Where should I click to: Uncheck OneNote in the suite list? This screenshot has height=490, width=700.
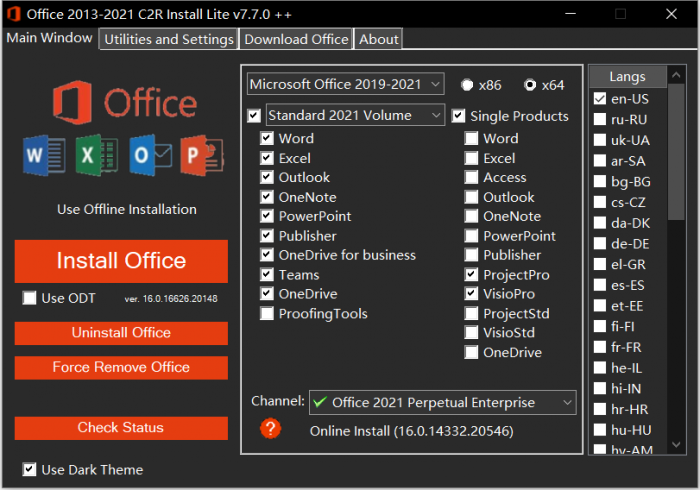pyautogui.click(x=267, y=197)
